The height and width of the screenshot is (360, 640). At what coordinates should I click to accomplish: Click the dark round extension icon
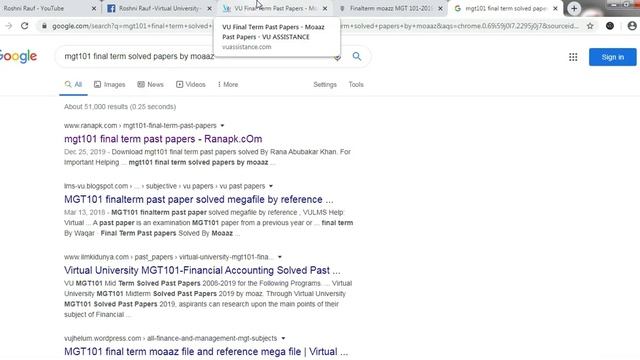(x=610, y=26)
